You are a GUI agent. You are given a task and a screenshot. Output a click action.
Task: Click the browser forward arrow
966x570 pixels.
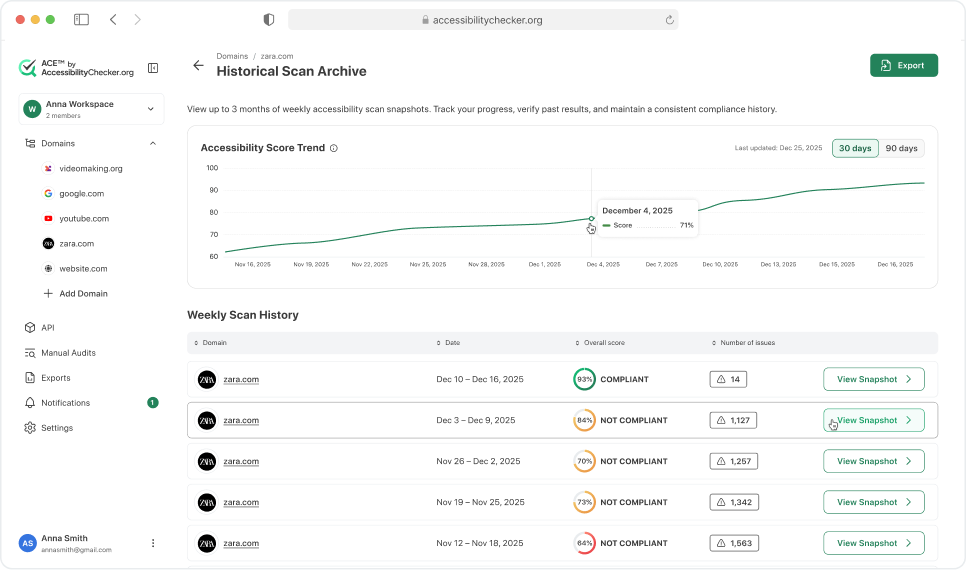click(137, 20)
